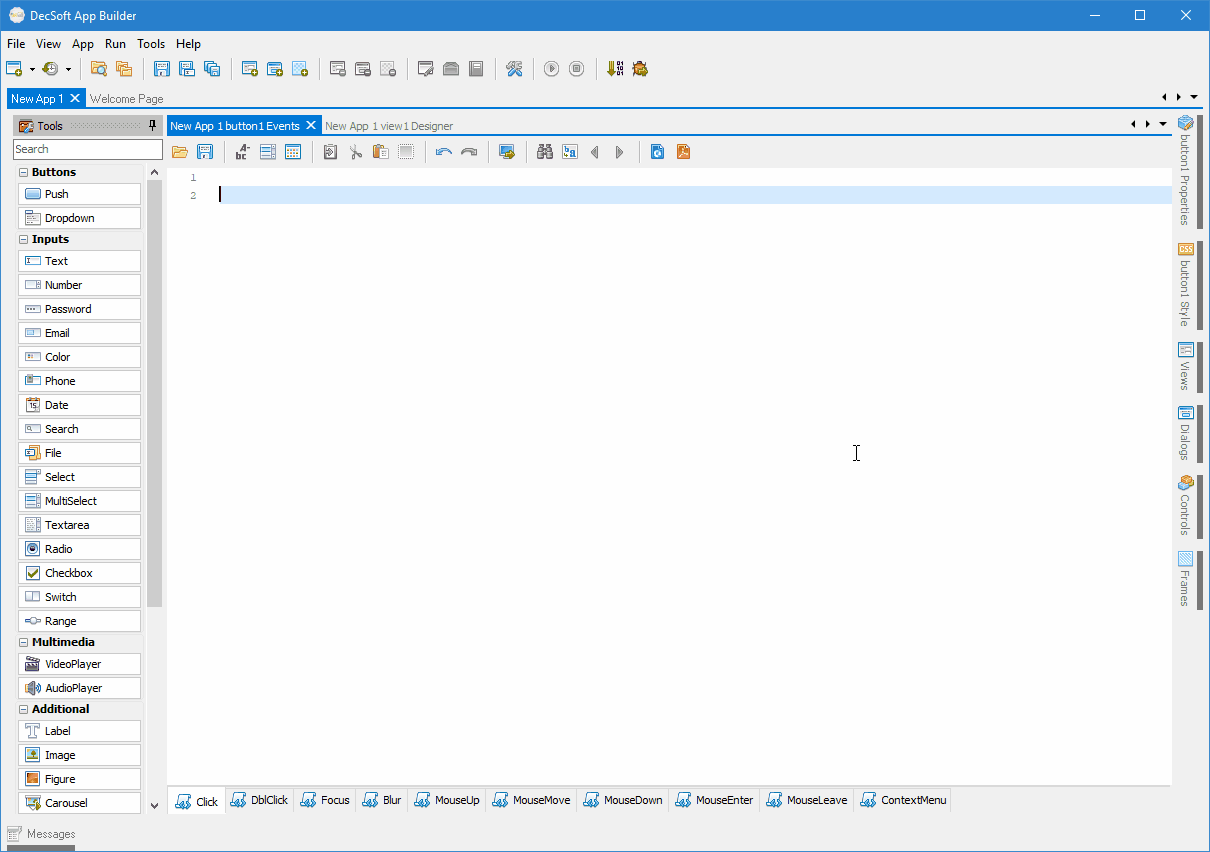Open the editor tab list dropdown arrow

pos(1163,124)
